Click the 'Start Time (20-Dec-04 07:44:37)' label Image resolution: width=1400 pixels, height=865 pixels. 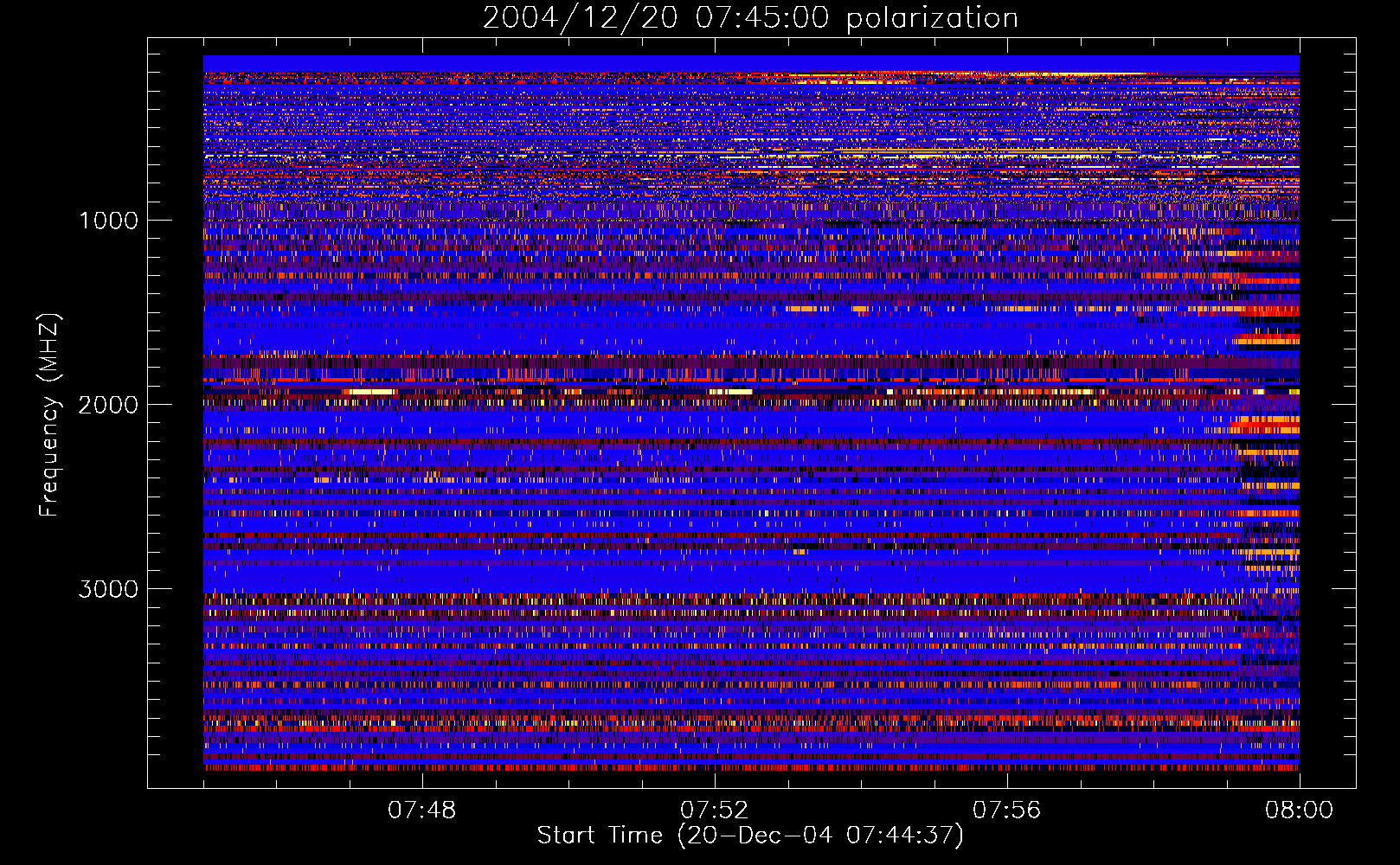tap(750, 836)
